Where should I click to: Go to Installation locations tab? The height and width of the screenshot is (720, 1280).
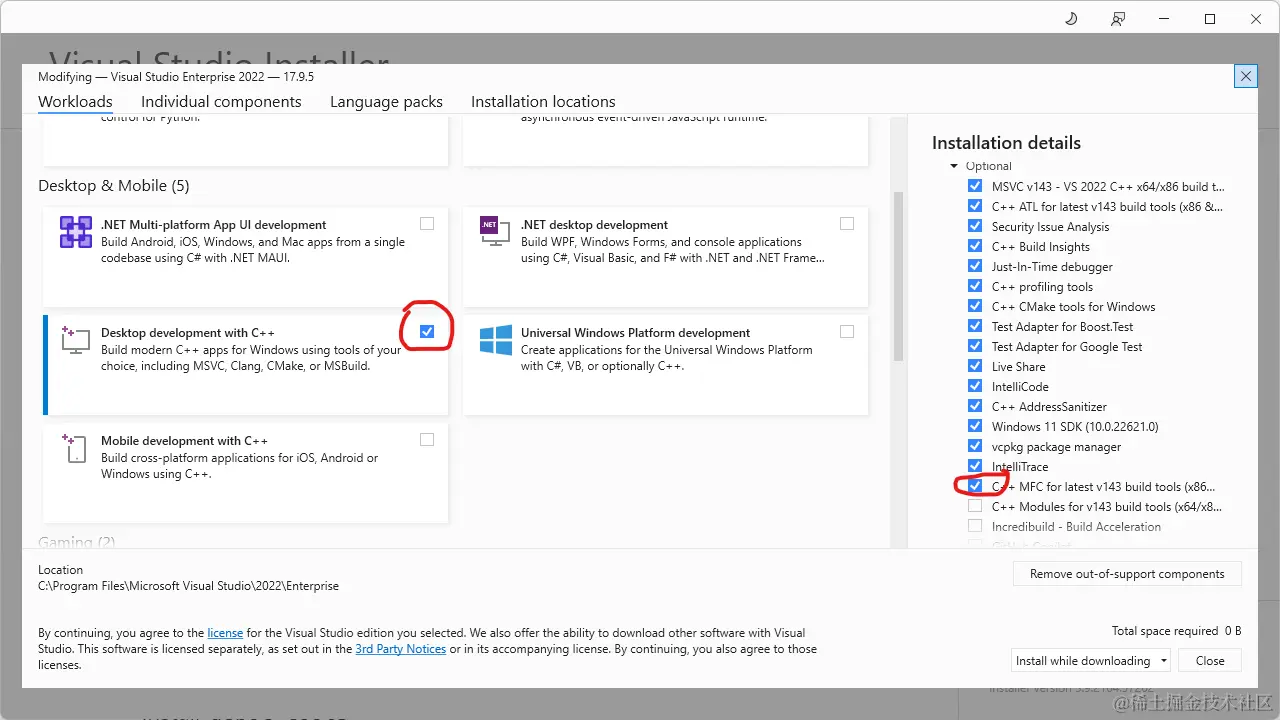point(543,102)
